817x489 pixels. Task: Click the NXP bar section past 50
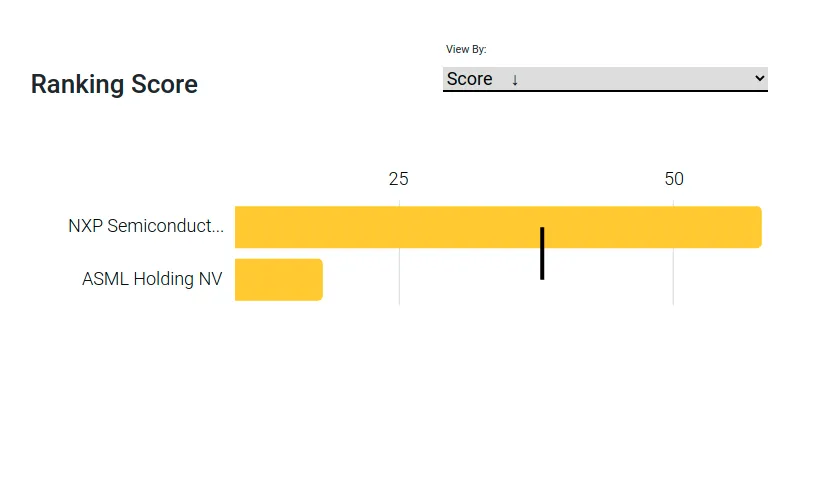(x=717, y=227)
